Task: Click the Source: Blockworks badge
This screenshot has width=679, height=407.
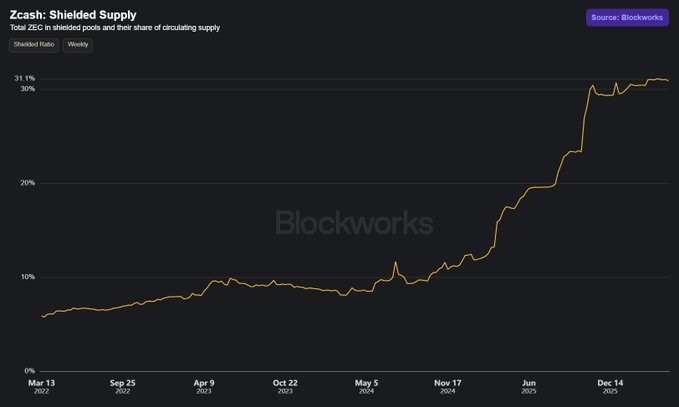Action: [x=627, y=17]
